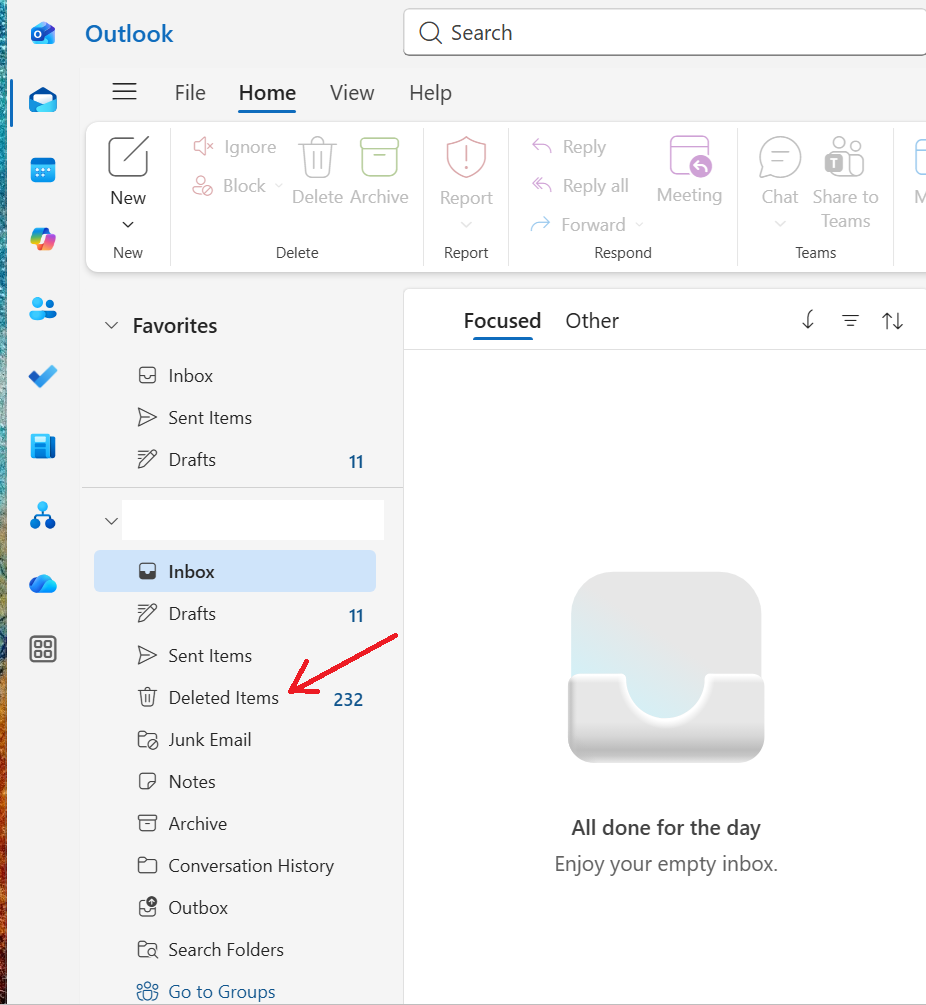Open the Conversation History folder

235,866
